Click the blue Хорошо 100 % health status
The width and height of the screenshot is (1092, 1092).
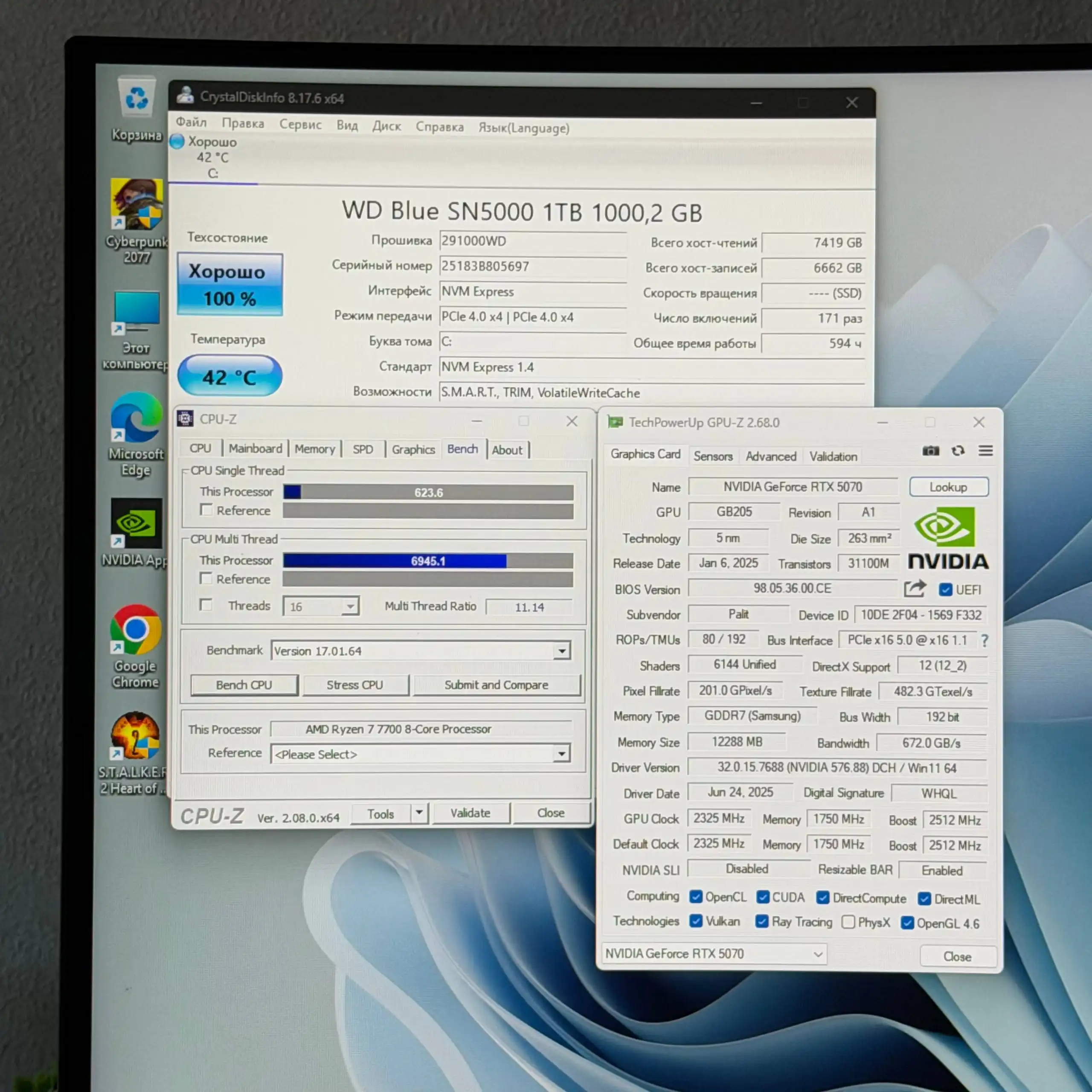tap(229, 285)
